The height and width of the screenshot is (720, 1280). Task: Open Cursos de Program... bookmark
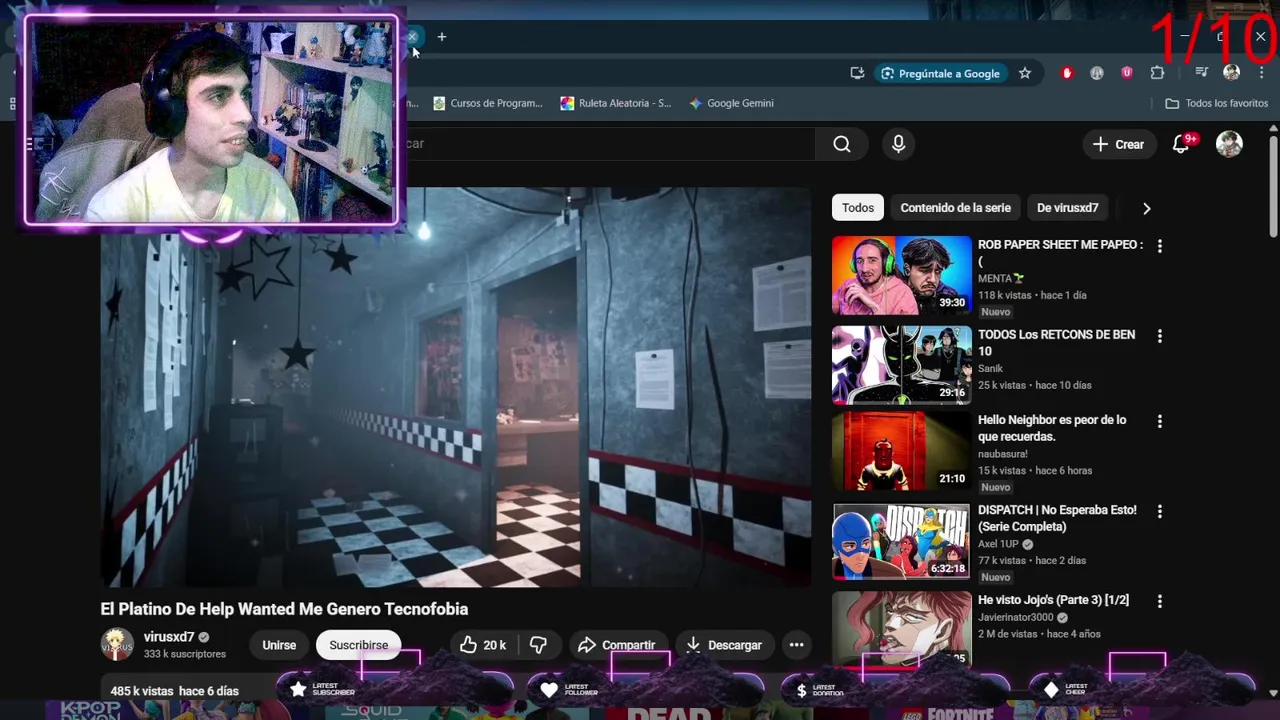tap(488, 103)
